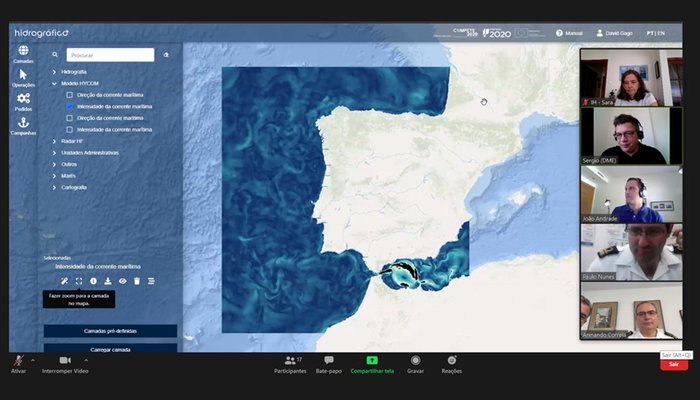The image size is (700, 400).
Task: Click the zoom-to-layer icon for selected layer
Action: pyautogui.click(x=78, y=282)
